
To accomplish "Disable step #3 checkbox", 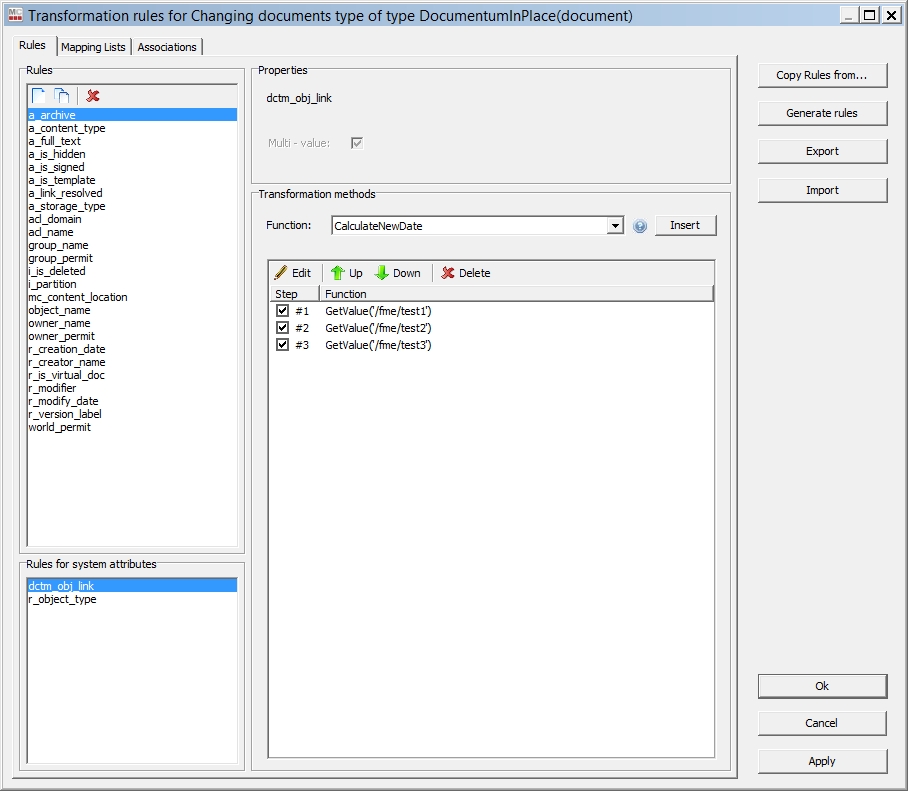I will pos(282,345).
